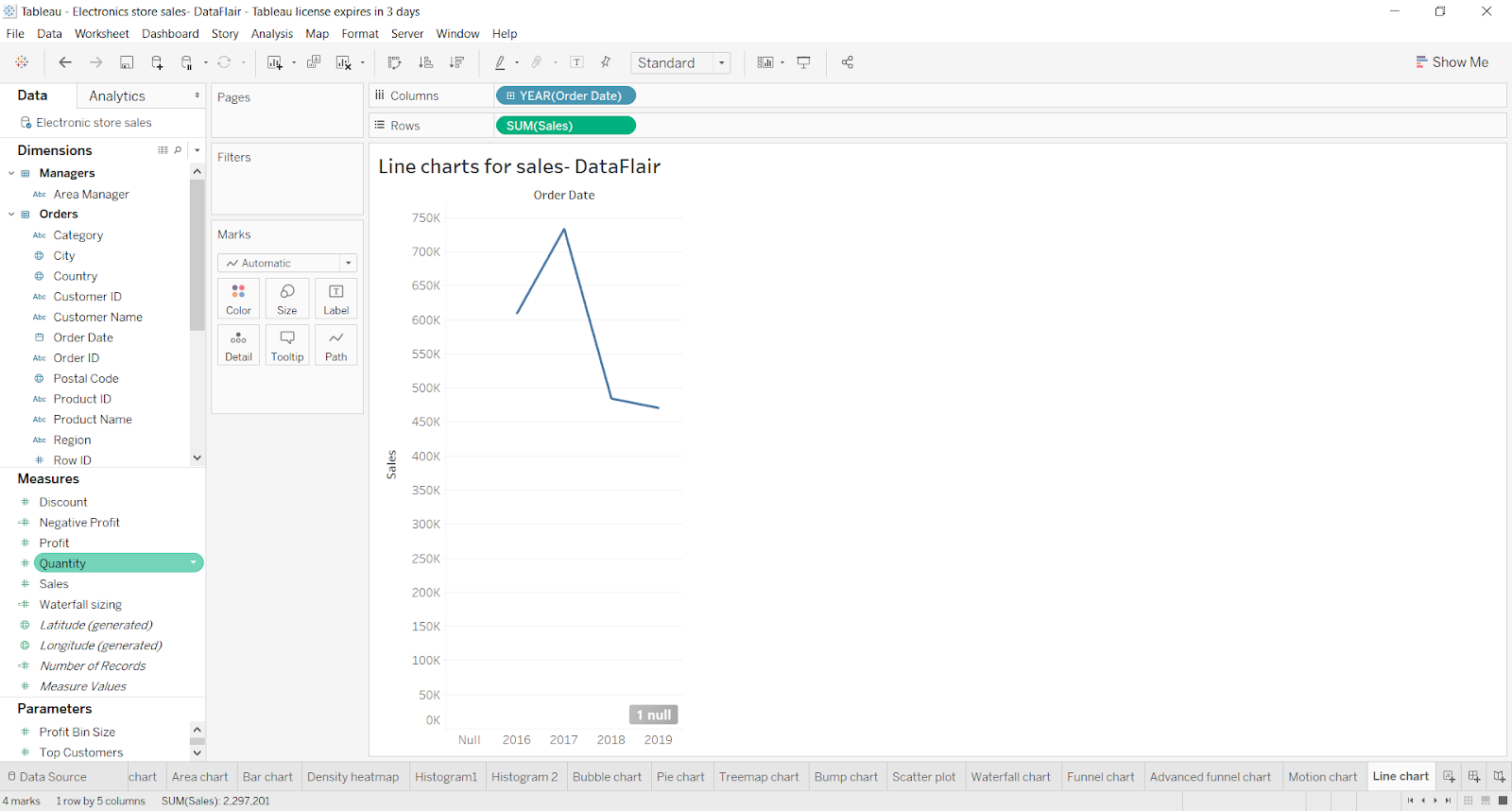Open Show/Hide cards dropdown arrow
Screen dimensions: 1512x811
(x=782, y=63)
